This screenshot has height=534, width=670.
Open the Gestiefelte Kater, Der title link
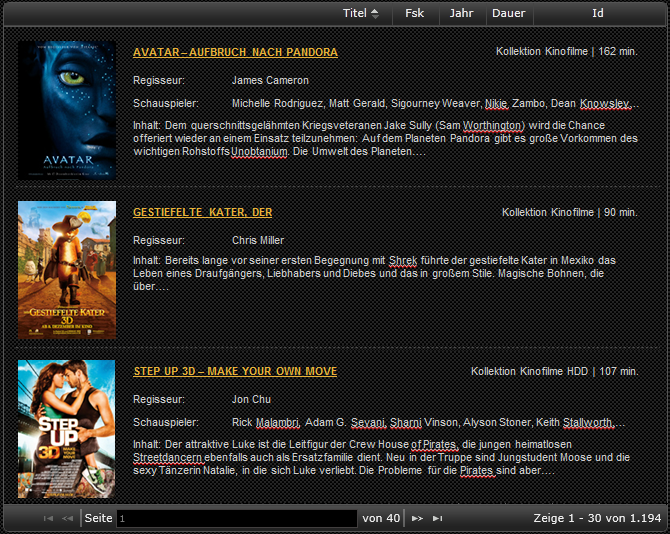click(202, 212)
